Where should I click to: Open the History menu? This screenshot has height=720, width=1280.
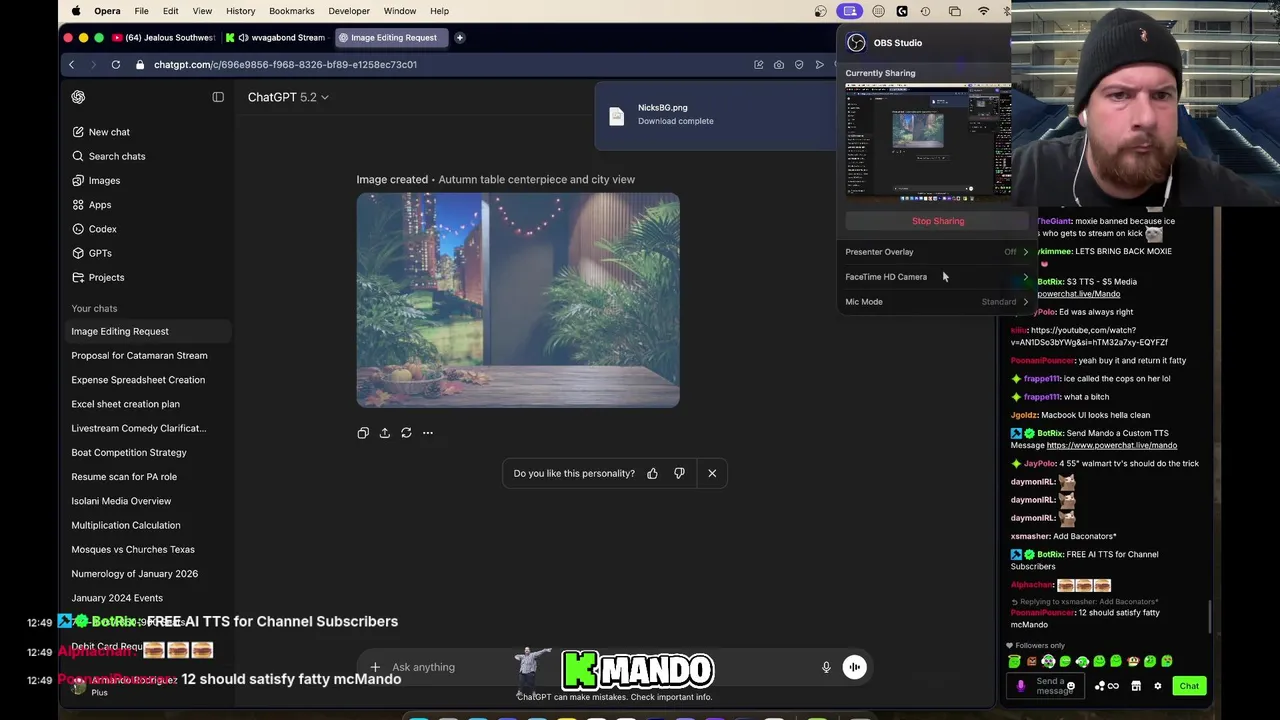tap(240, 11)
